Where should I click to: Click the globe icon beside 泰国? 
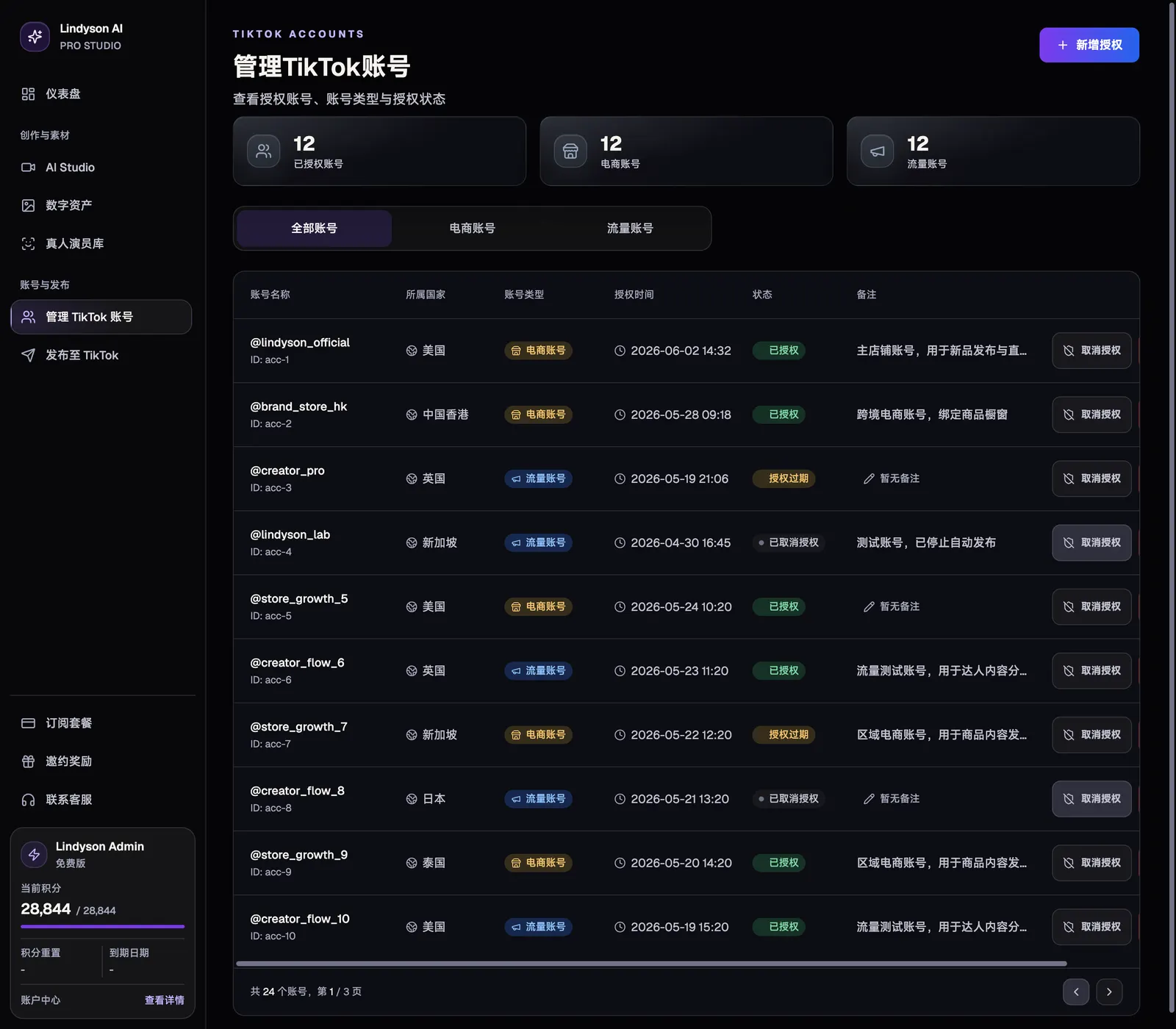(412, 863)
